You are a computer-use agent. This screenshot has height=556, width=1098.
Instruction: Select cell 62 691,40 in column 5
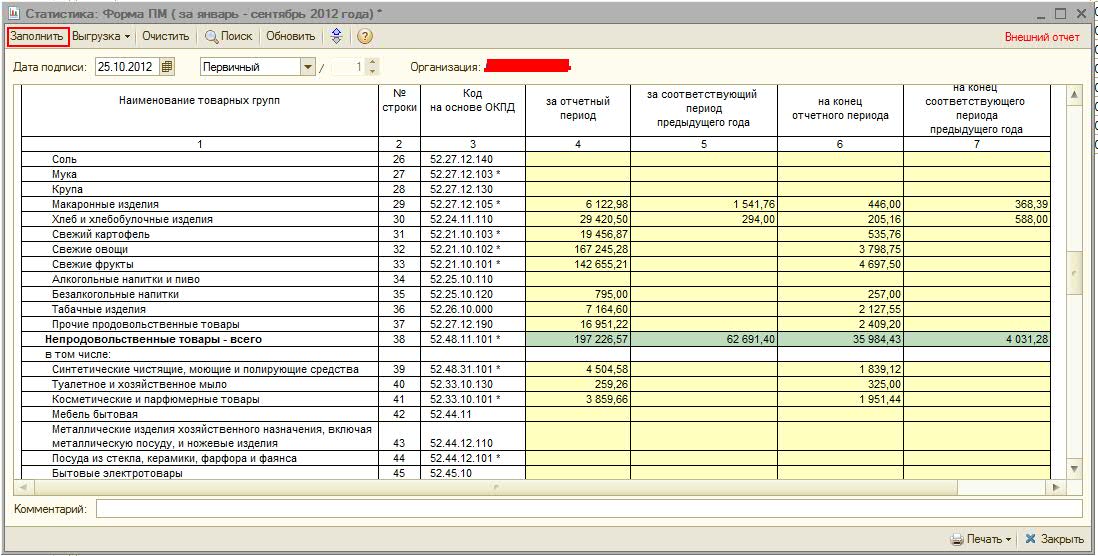[704, 339]
